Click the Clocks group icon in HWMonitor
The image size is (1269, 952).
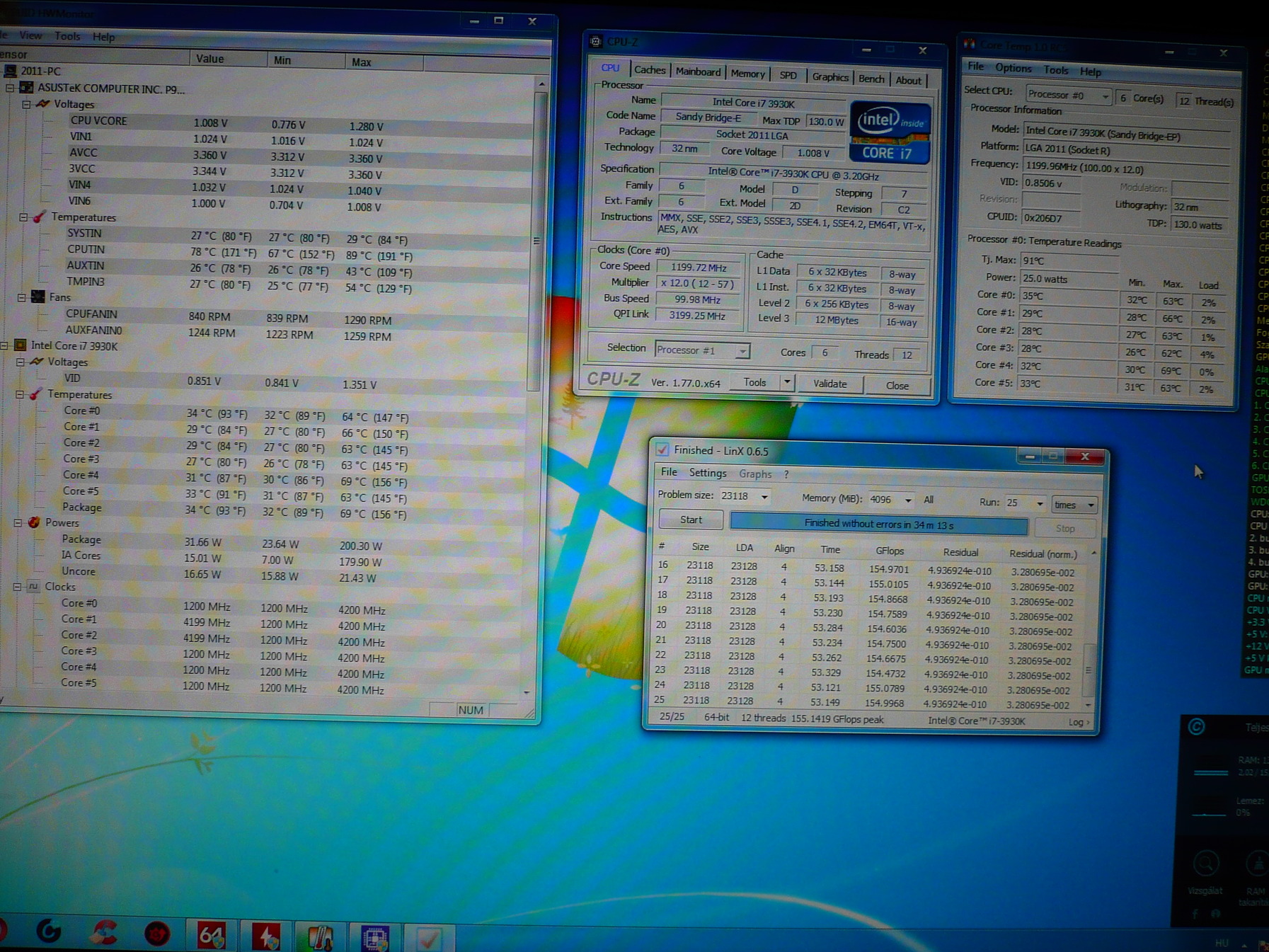pyautogui.click(x=33, y=586)
